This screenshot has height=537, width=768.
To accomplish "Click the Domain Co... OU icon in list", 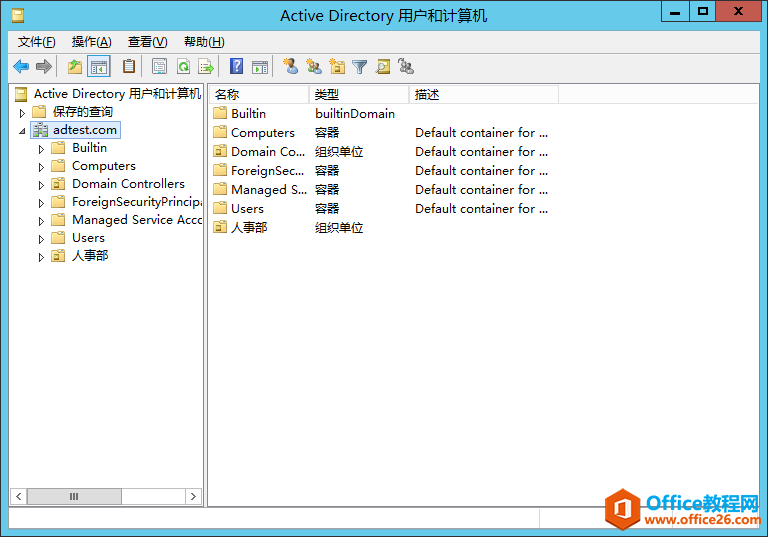I will [x=220, y=151].
